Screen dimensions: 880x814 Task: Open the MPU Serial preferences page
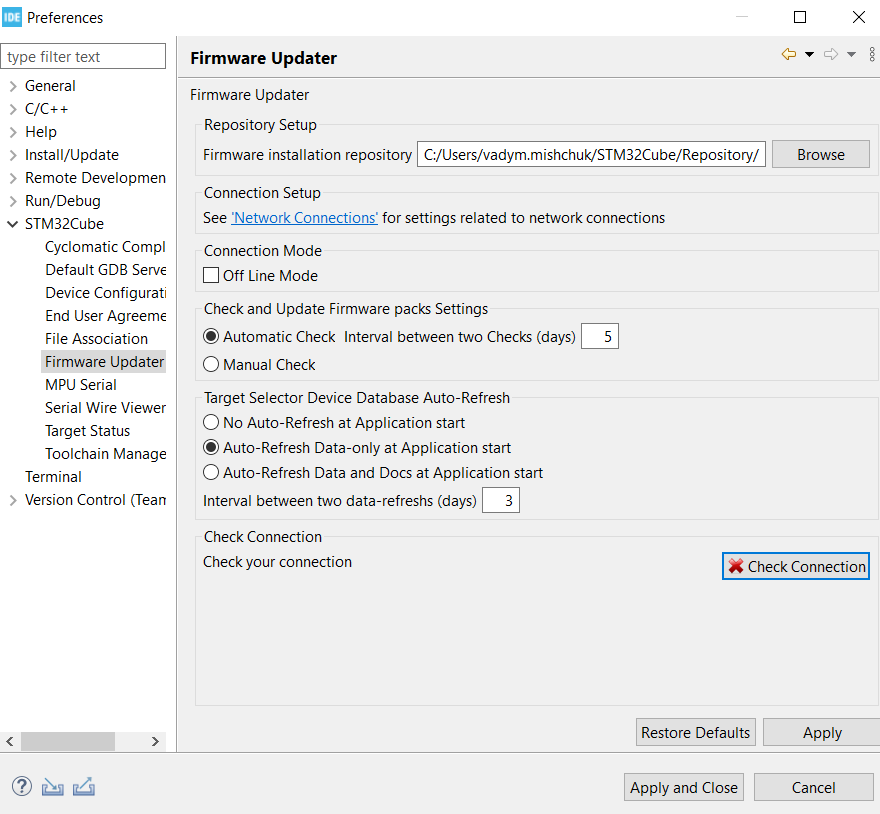[x=81, y=385]
